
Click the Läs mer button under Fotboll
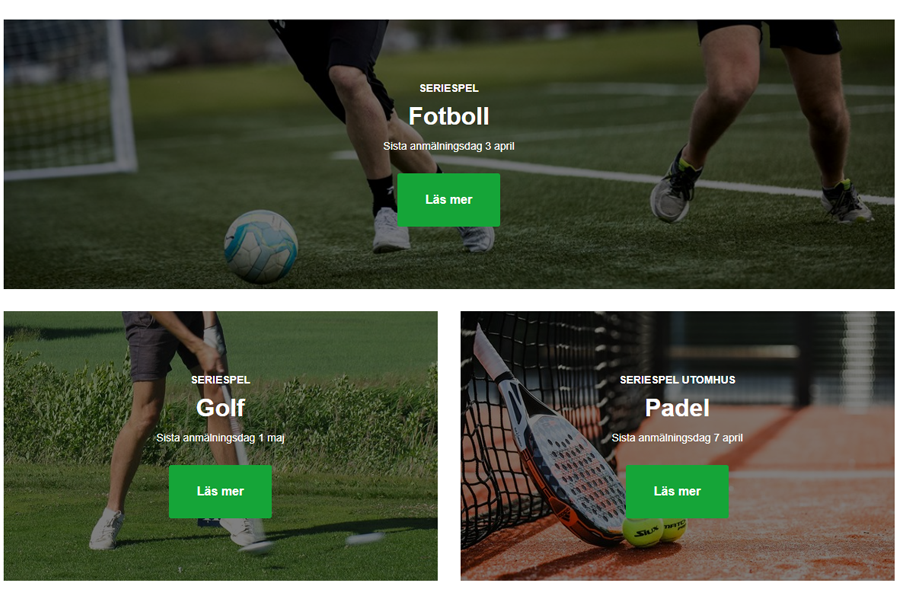coord(448,200)
